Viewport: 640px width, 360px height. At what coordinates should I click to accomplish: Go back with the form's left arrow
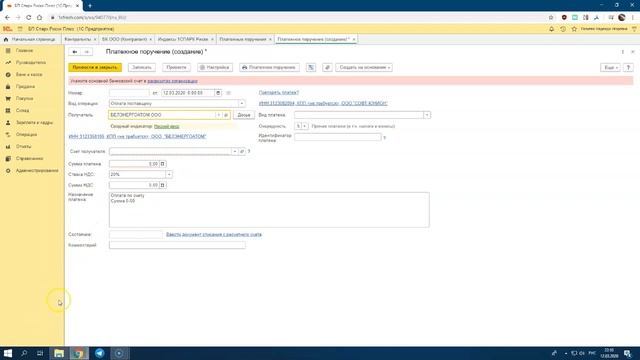pos(75,52)
